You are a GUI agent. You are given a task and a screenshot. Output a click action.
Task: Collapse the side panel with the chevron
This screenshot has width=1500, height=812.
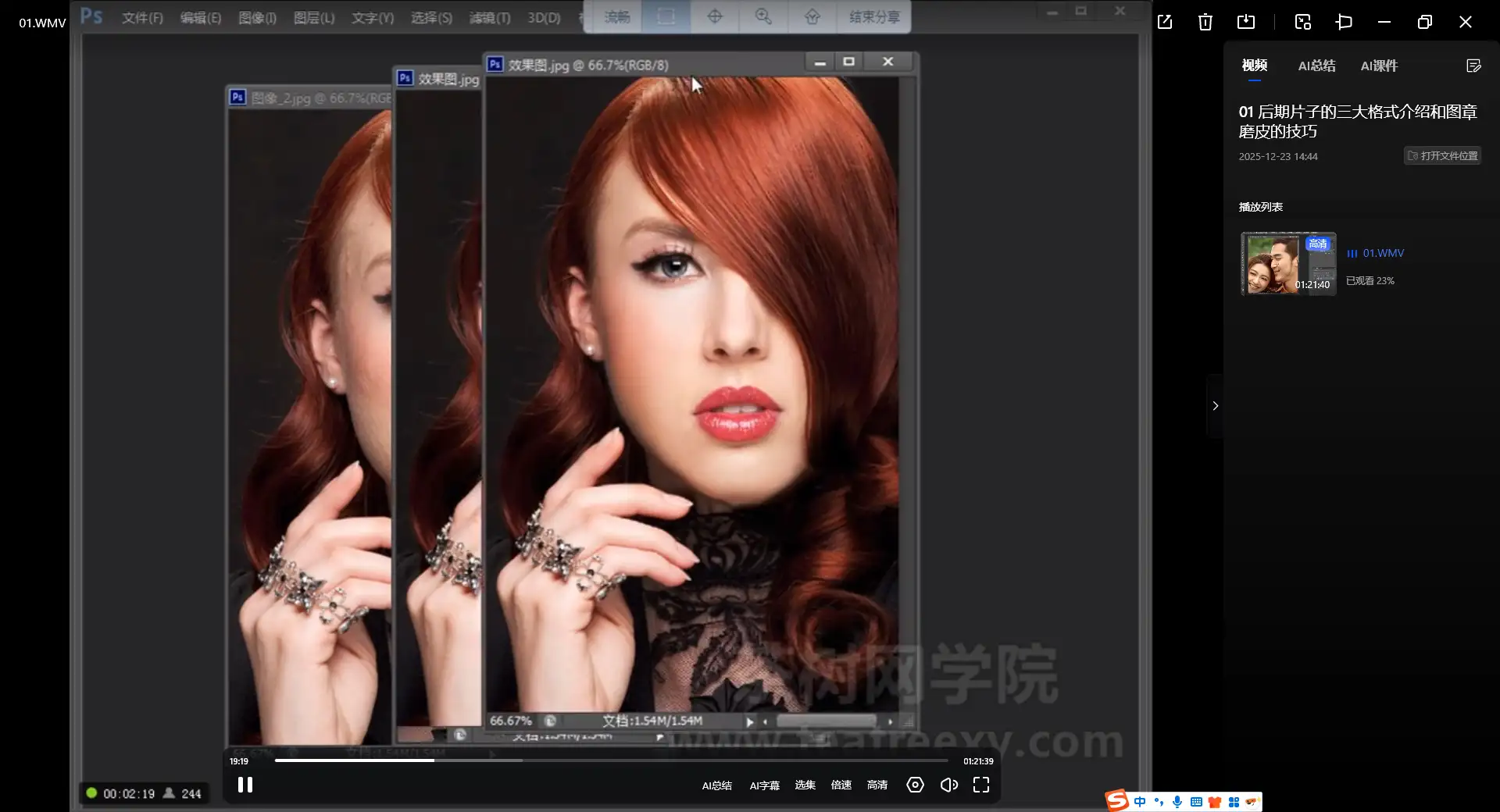1215,406
